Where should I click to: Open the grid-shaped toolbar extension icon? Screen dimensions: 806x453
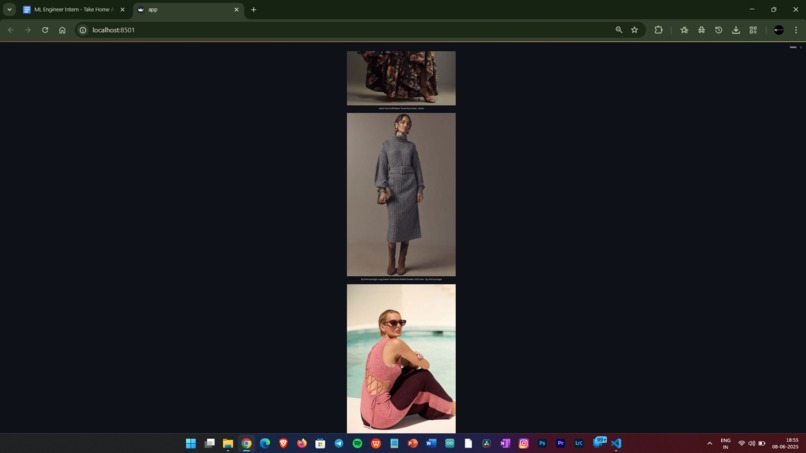pos(753,30)
